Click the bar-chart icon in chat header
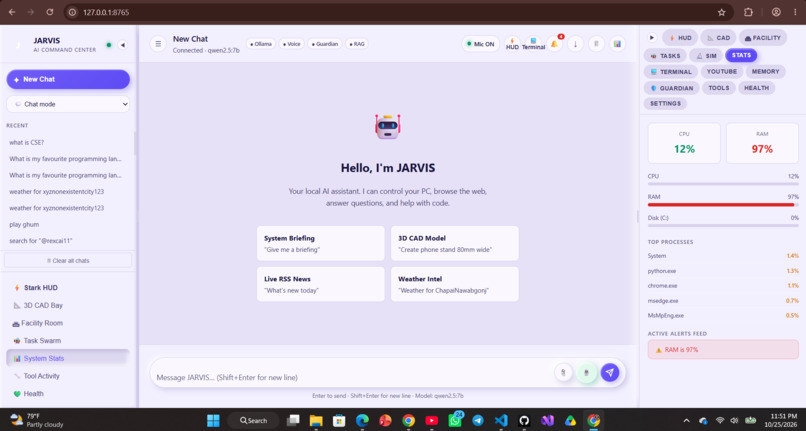Image resolution: width=806 pixels, height=431 pixels. 617,44
